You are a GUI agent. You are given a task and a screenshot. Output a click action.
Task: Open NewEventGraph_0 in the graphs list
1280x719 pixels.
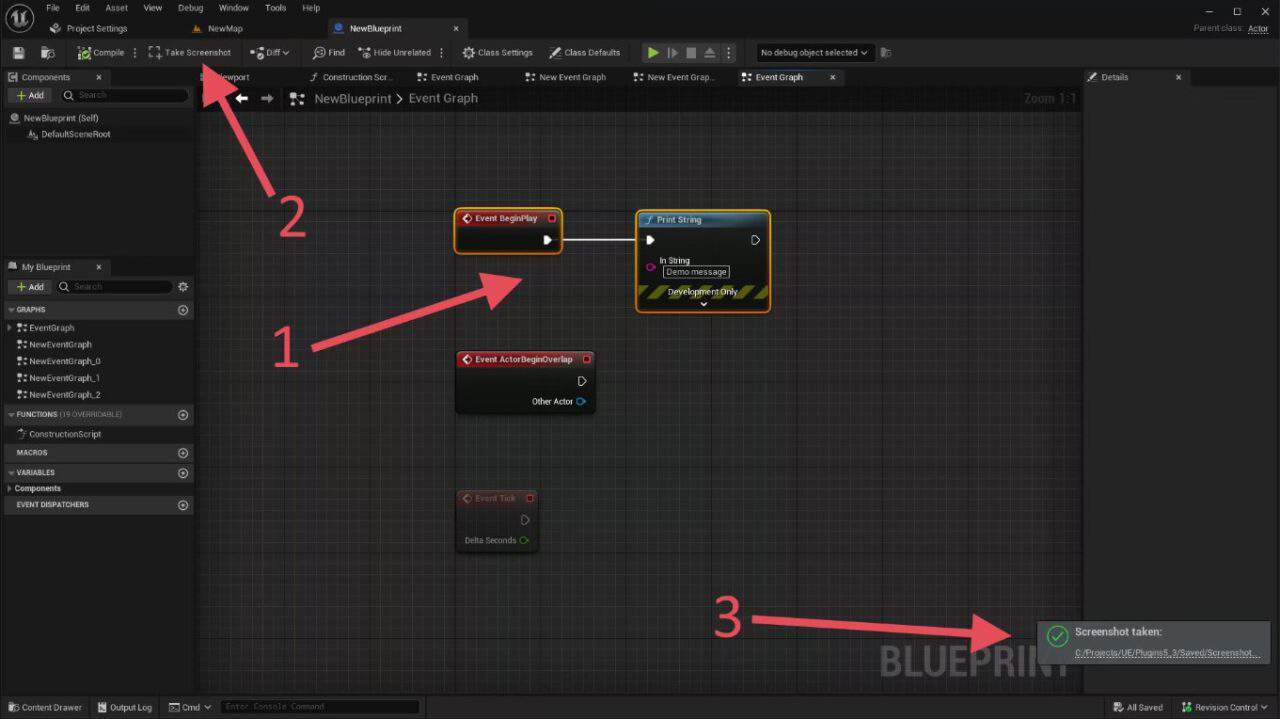64,361
